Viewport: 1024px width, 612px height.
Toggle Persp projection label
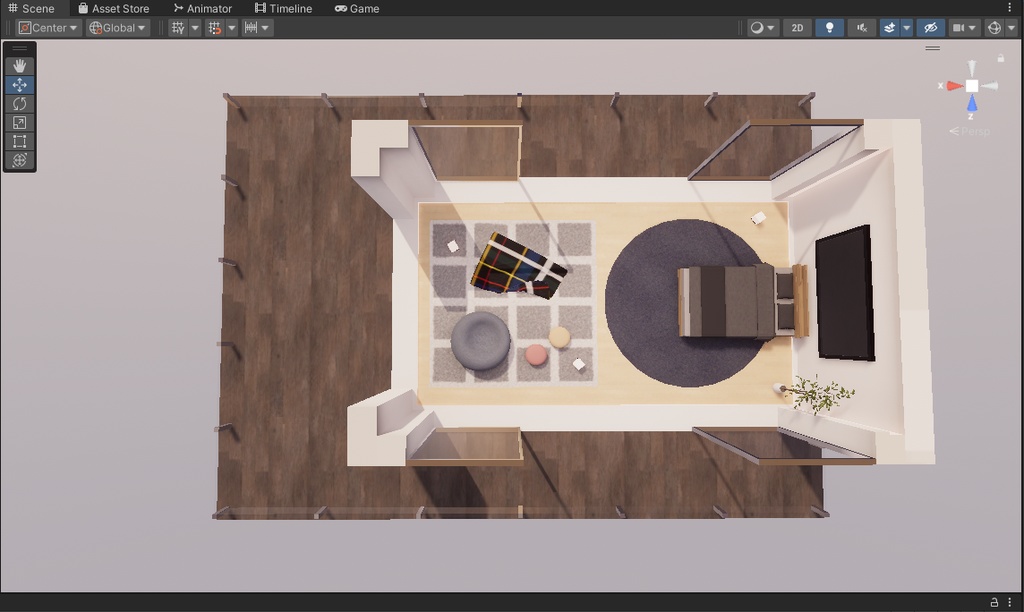pyautogui.click(x=970, y=131)
